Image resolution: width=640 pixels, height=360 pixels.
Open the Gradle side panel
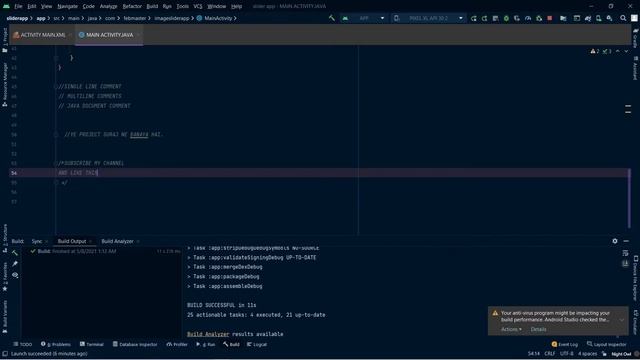coord(635,38)
